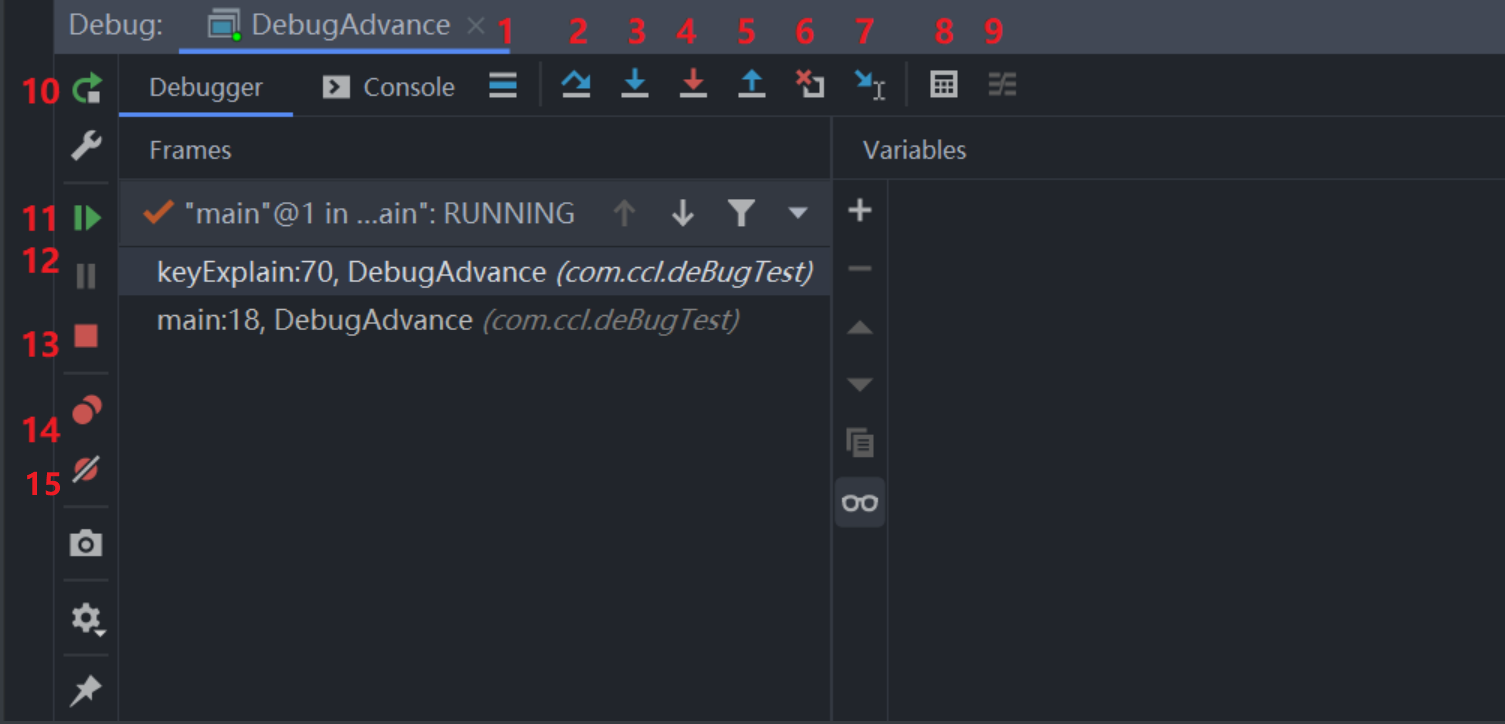1505x724 pixels.
Task: Resume program with the green play icon
Action: point(88,218)
